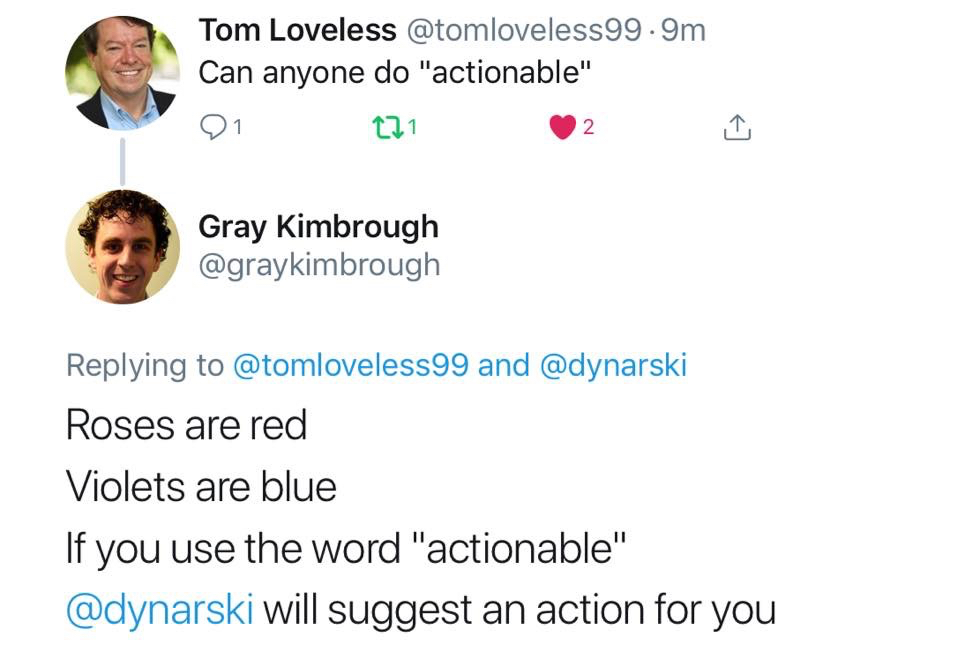Open the share icon on Tom's tweet
Viewport: 960px width, 672px height.
point(736,127)
